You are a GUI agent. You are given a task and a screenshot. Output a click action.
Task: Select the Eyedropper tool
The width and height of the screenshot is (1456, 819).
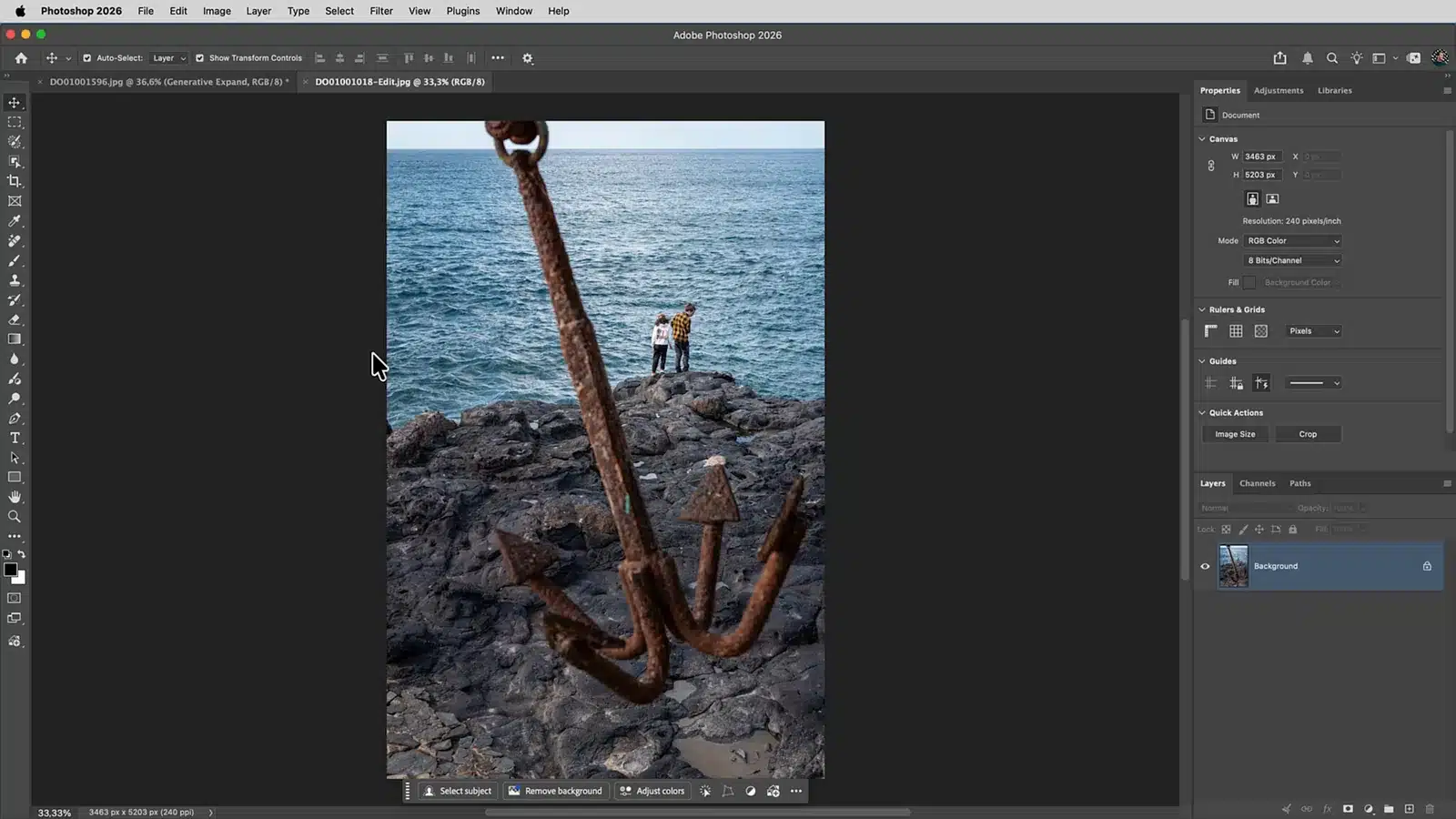tap(15, 221)
